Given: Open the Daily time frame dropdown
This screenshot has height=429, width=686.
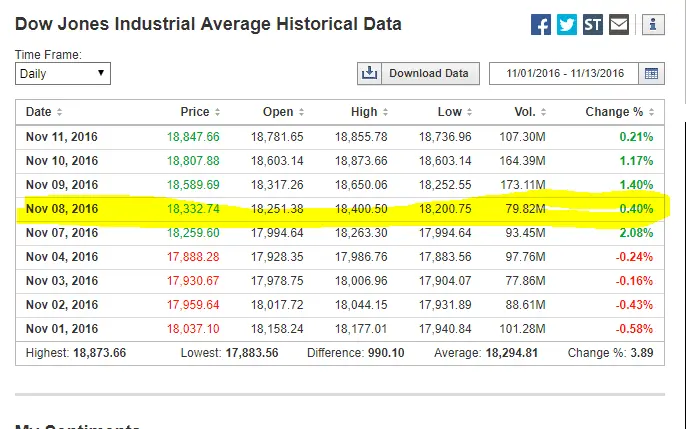Looking at the screenshot, I should [63, 73].
